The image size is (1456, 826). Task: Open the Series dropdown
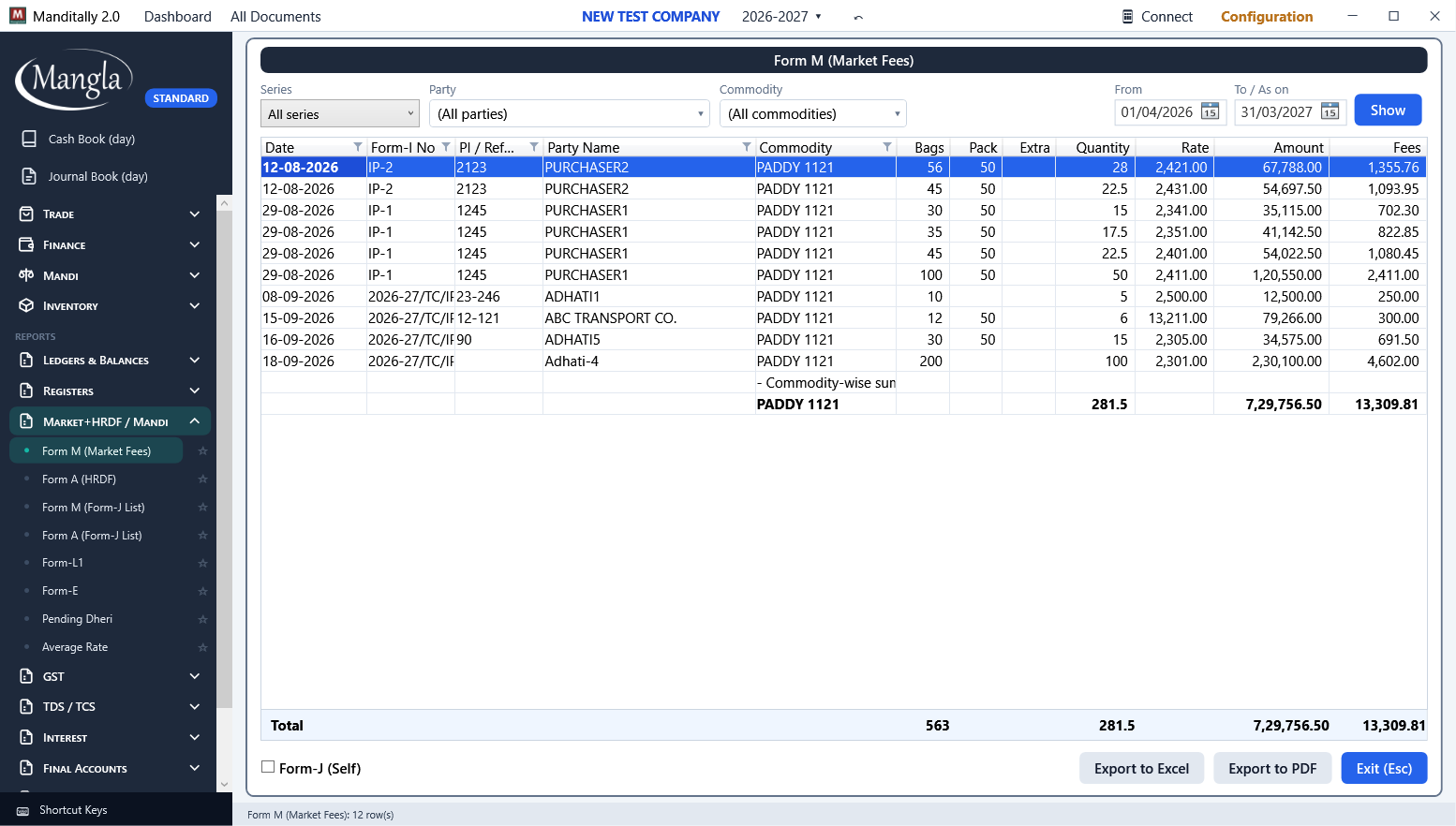[x=340, y=113]
